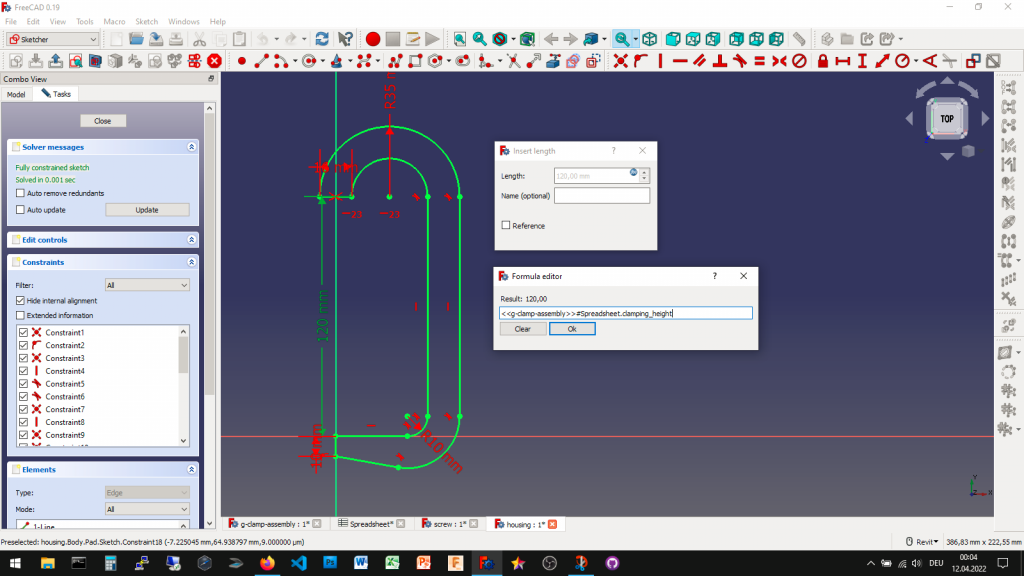Uncheck the Constraint1 checkbox
1024x576 pixels.
coord(24,332)
